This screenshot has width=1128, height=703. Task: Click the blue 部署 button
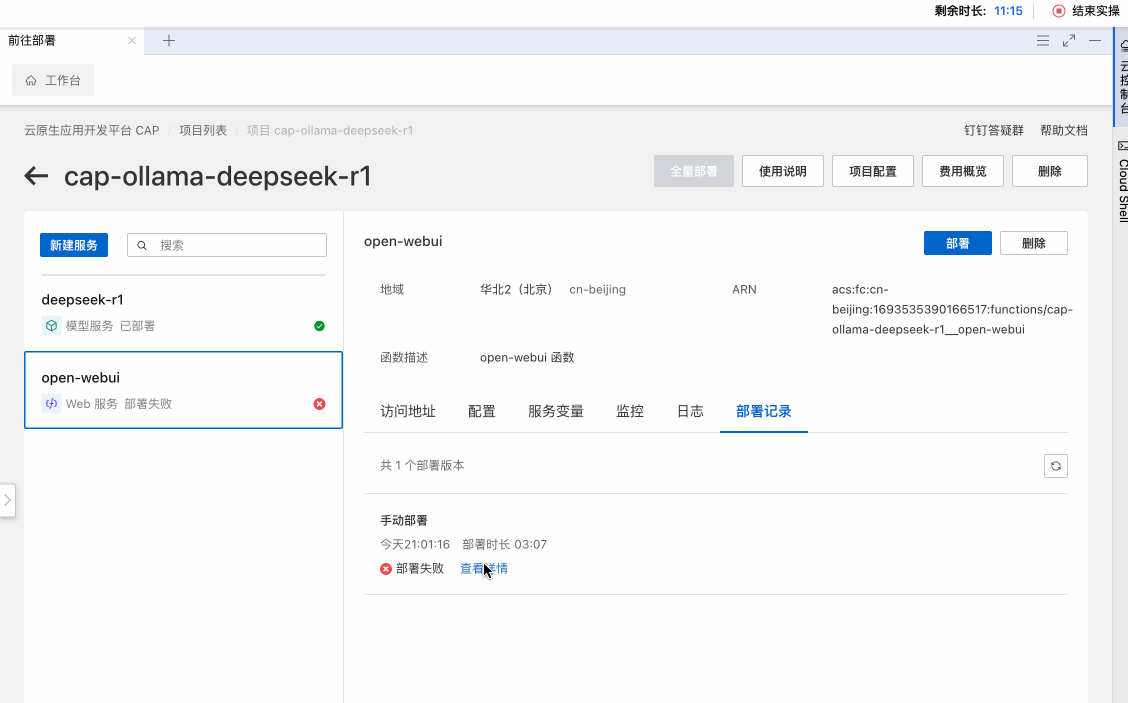958,243
